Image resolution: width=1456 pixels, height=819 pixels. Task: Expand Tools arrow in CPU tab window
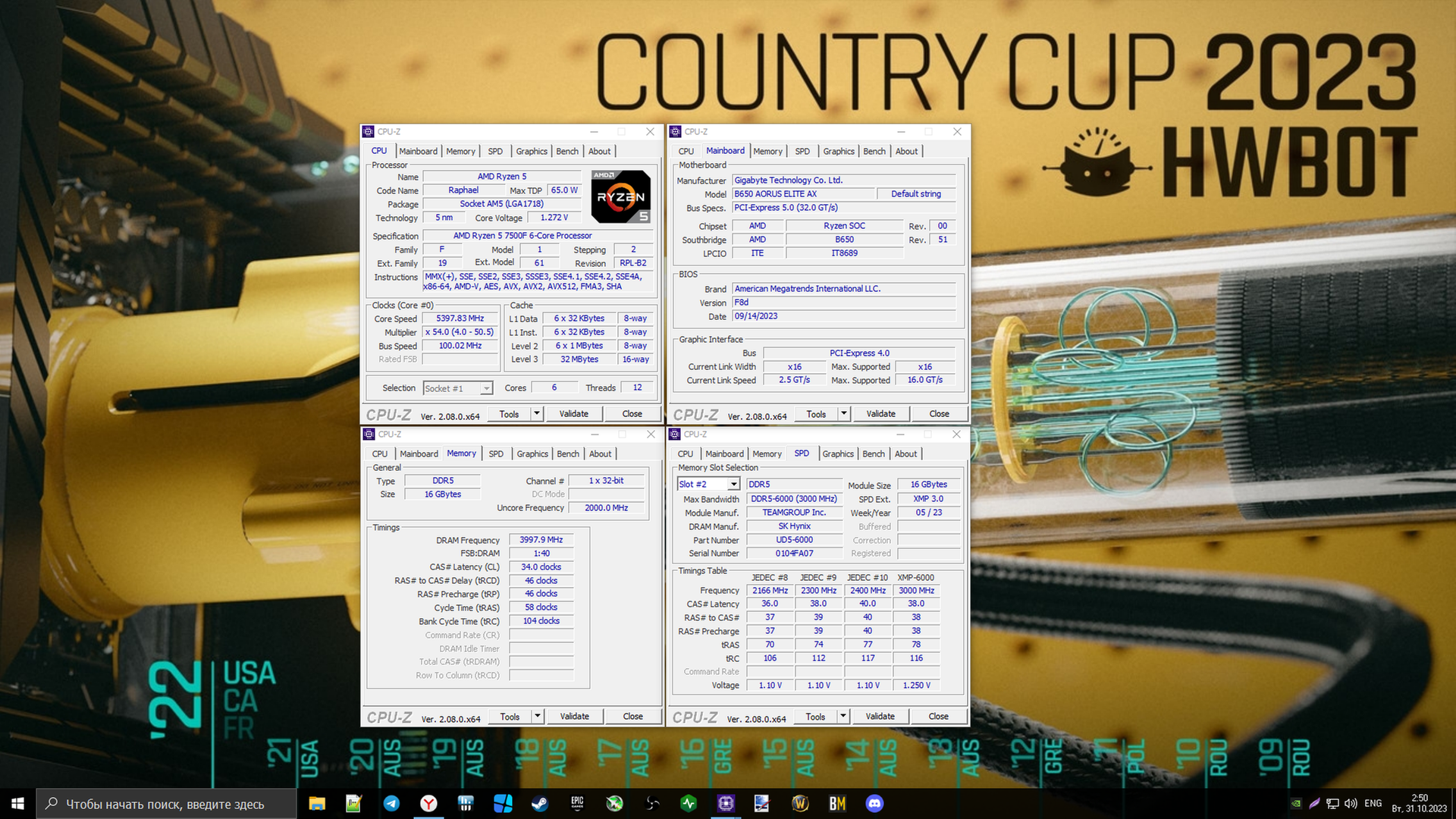pyautogui.click(x=537, y=414)
